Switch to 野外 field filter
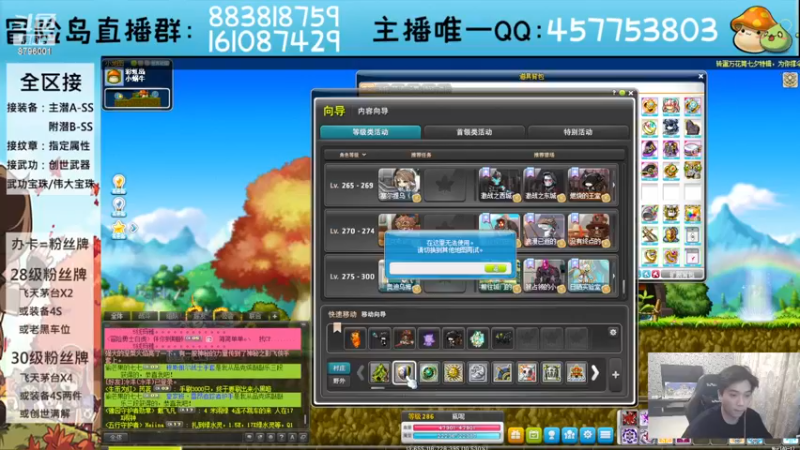Image resolution: width=800 pixels, height=450 pixels. (x=339, y=381)
